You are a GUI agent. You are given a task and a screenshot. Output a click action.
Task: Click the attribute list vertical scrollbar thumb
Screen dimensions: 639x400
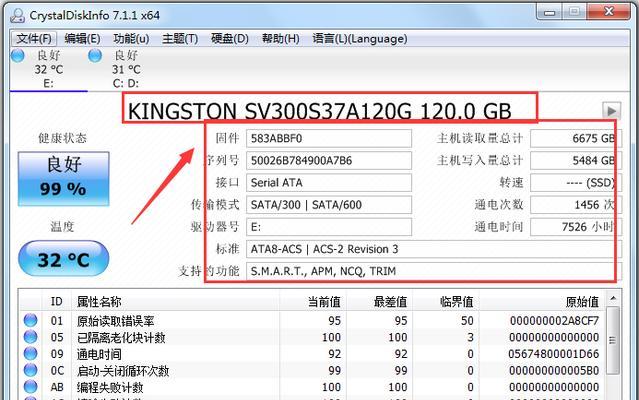click(x=613, y=341)
